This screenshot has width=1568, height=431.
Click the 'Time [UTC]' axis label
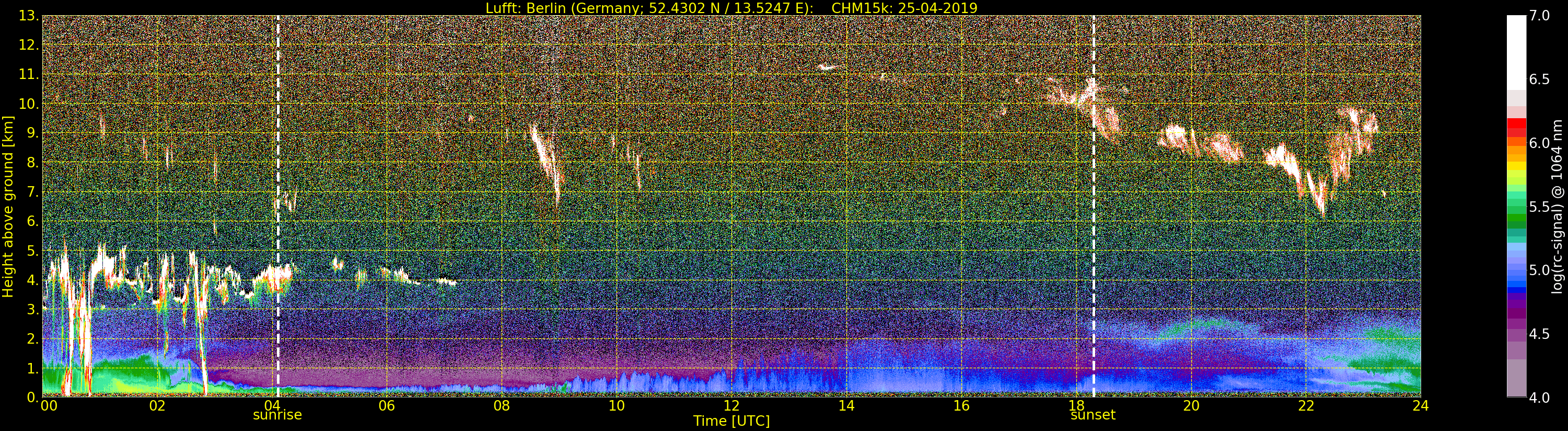pyautogui.click(x=731, y=421)
